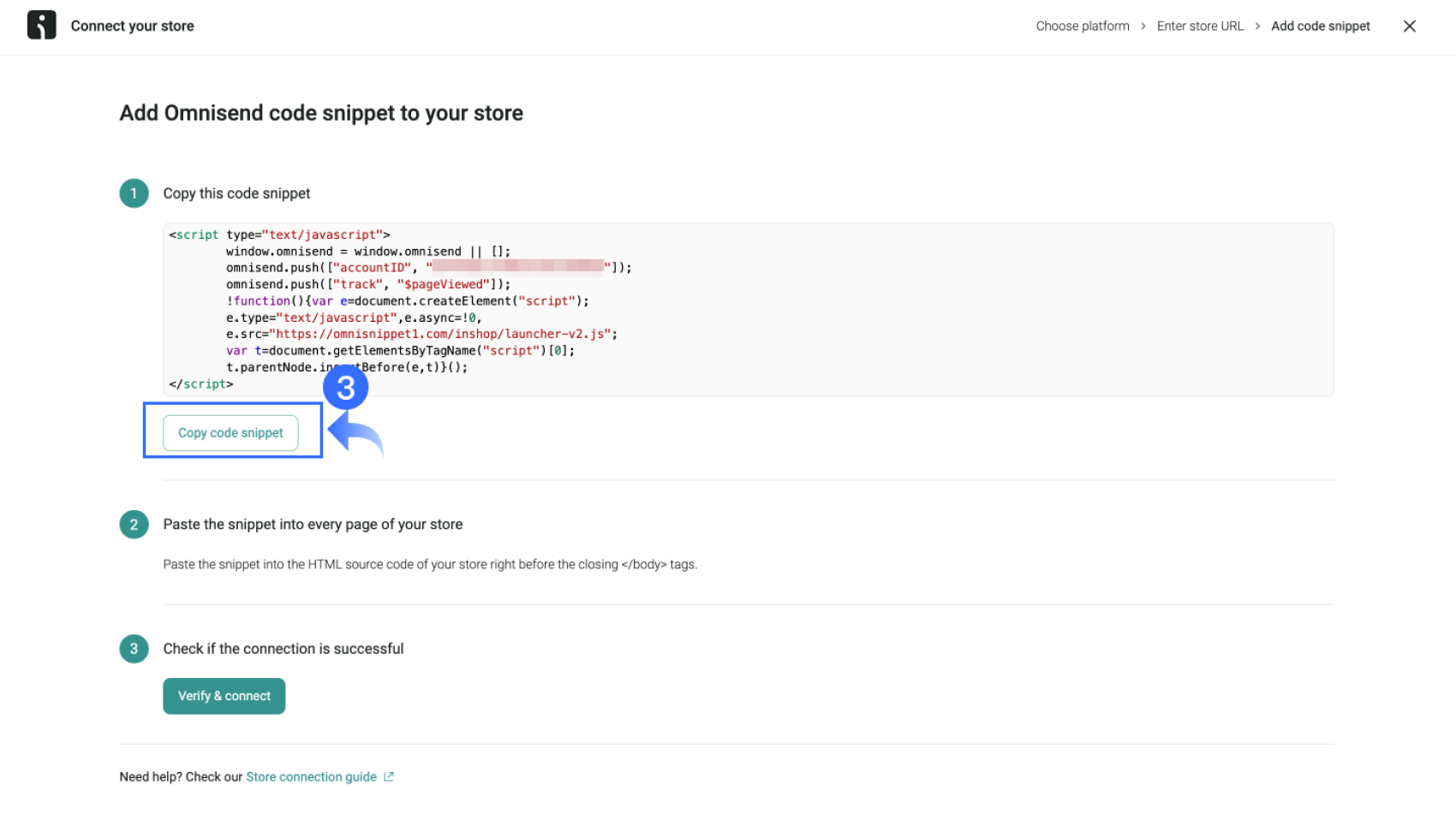Click the step 2 circle badge

tap(134, 525)
